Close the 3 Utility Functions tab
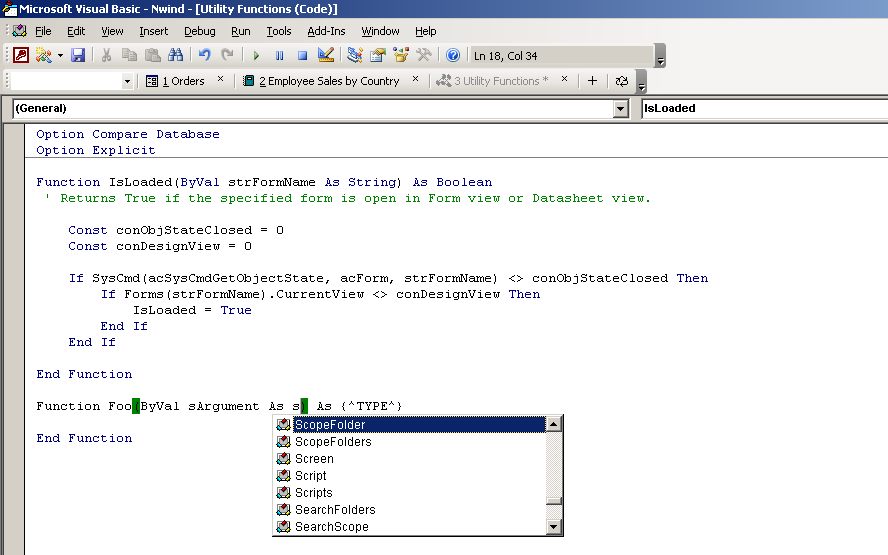The image size is (888, 555). click(x=565, y=79)
